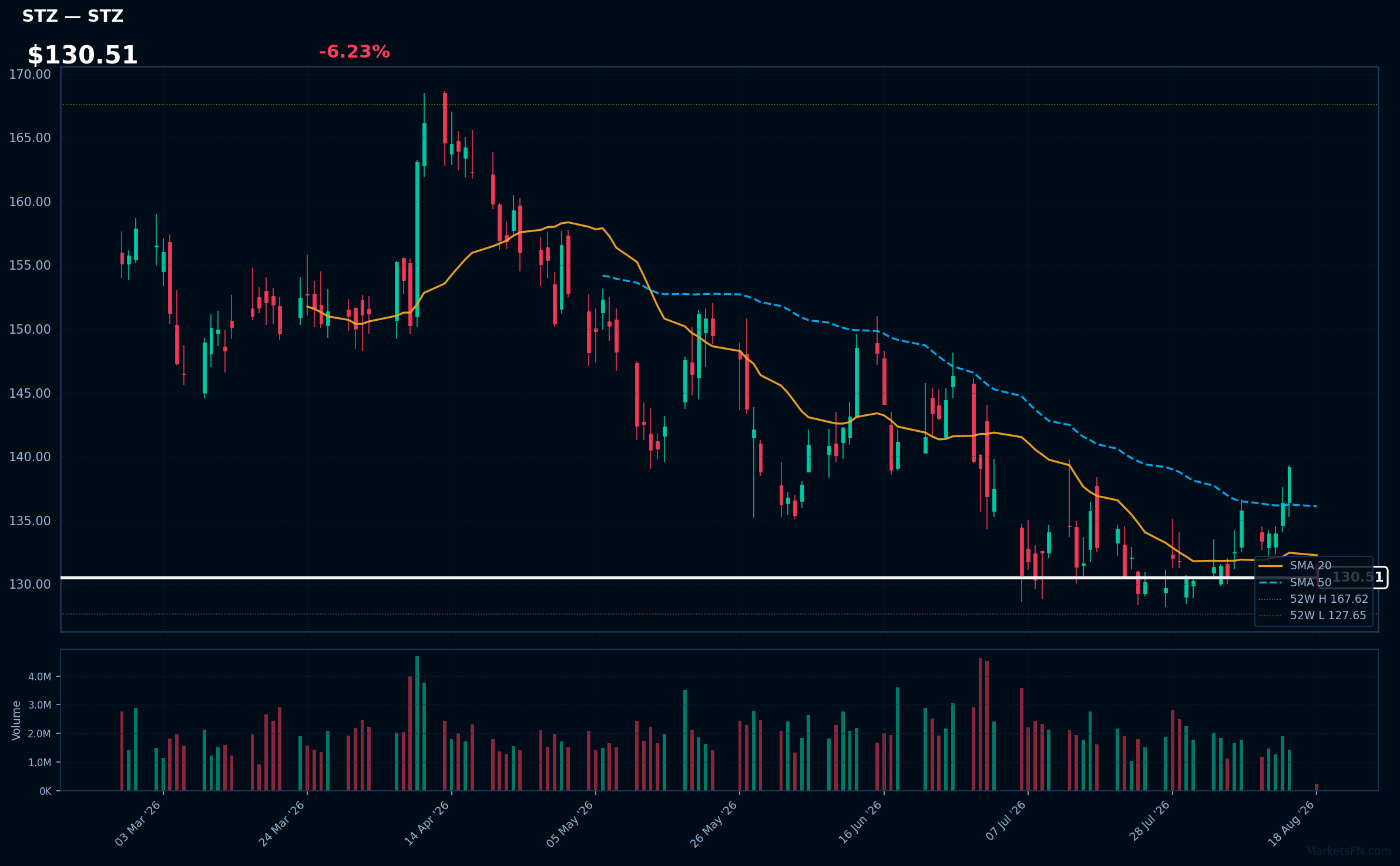The width and height of the screenshot is (1400, 866).
Task: Click the 160.00 price axis label
Action: 30,202
